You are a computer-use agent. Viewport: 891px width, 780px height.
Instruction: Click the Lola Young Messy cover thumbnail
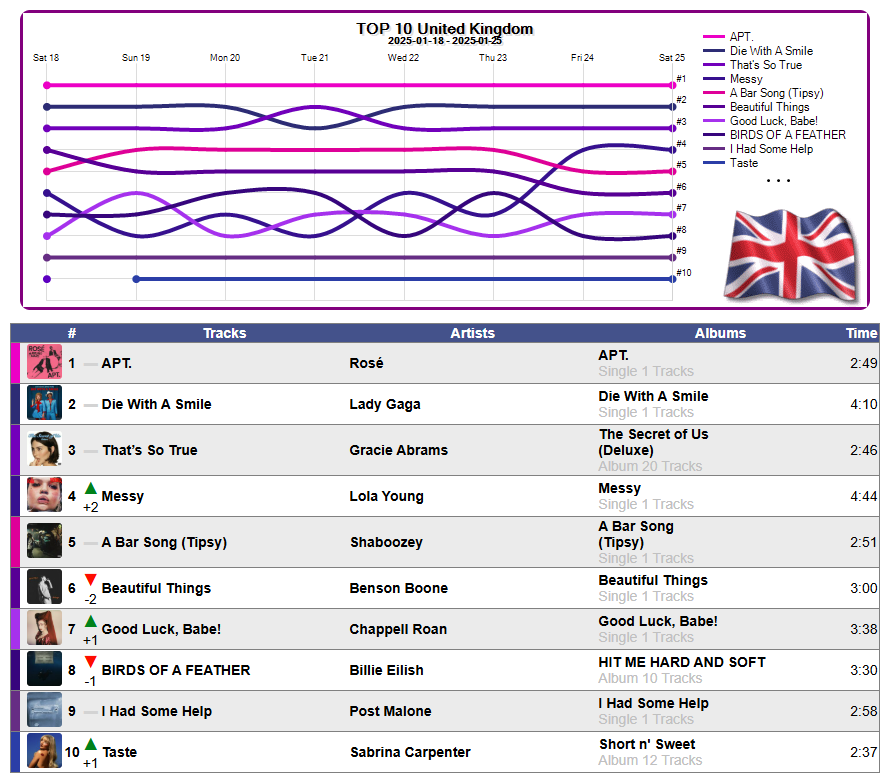pyautogui.click(x=44, y=494)
